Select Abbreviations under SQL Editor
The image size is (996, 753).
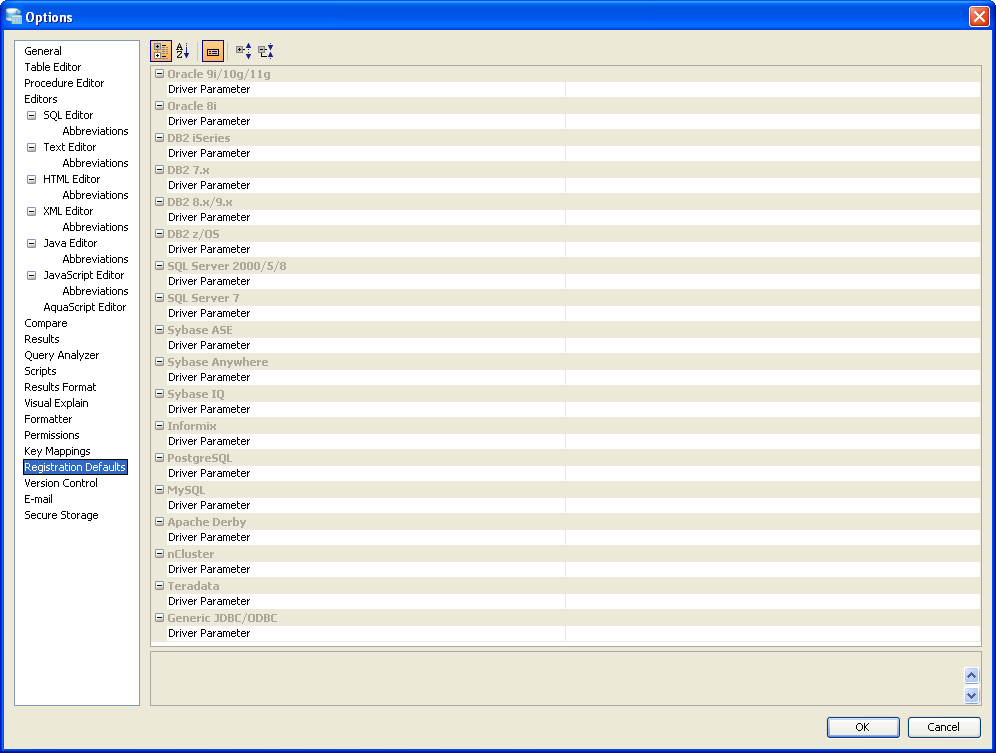point(95,131)
